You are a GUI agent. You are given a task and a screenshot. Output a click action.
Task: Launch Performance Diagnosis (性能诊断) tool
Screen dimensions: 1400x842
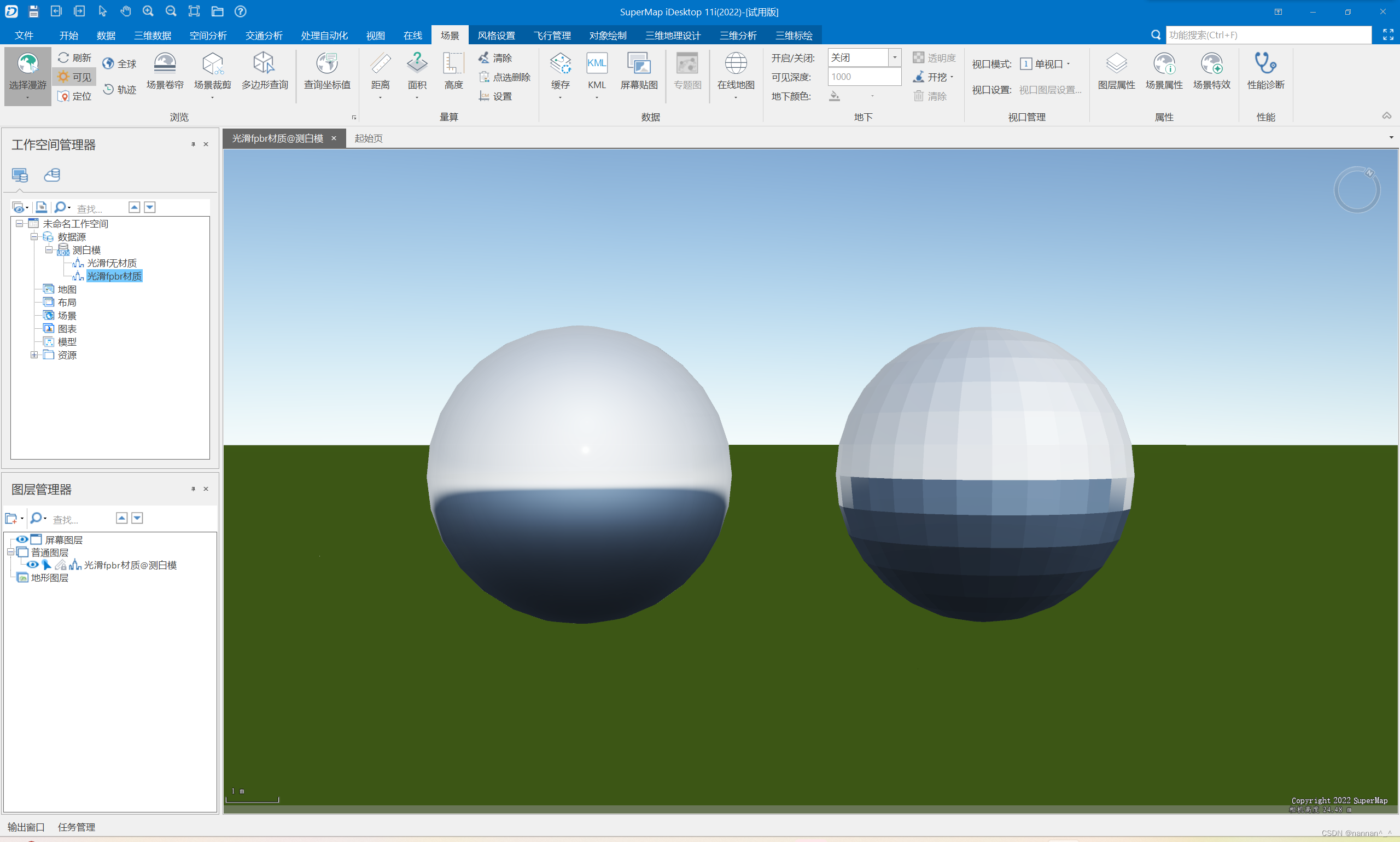(x=1265, y=64)
